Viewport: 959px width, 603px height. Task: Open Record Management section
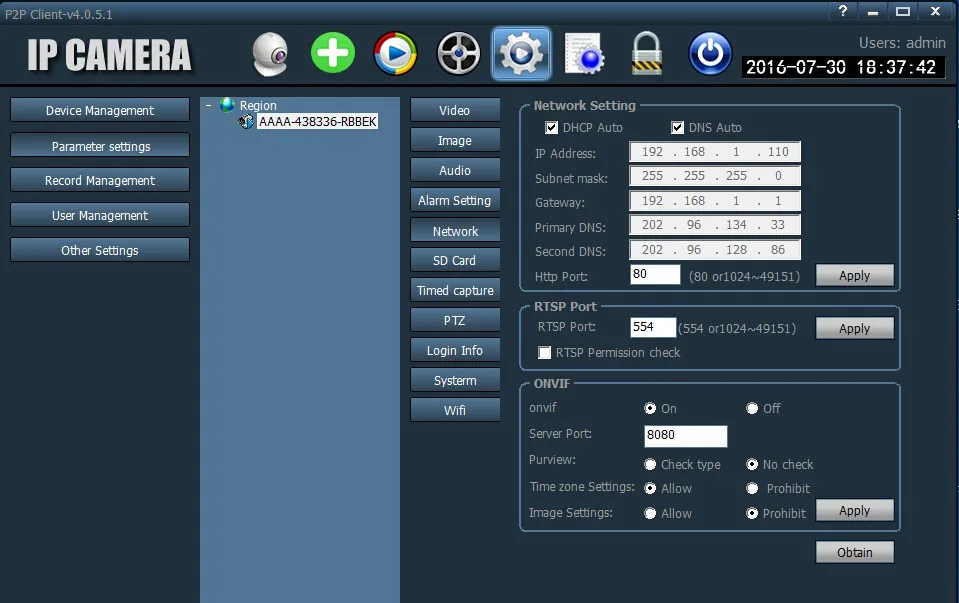[x=100, y=180]
